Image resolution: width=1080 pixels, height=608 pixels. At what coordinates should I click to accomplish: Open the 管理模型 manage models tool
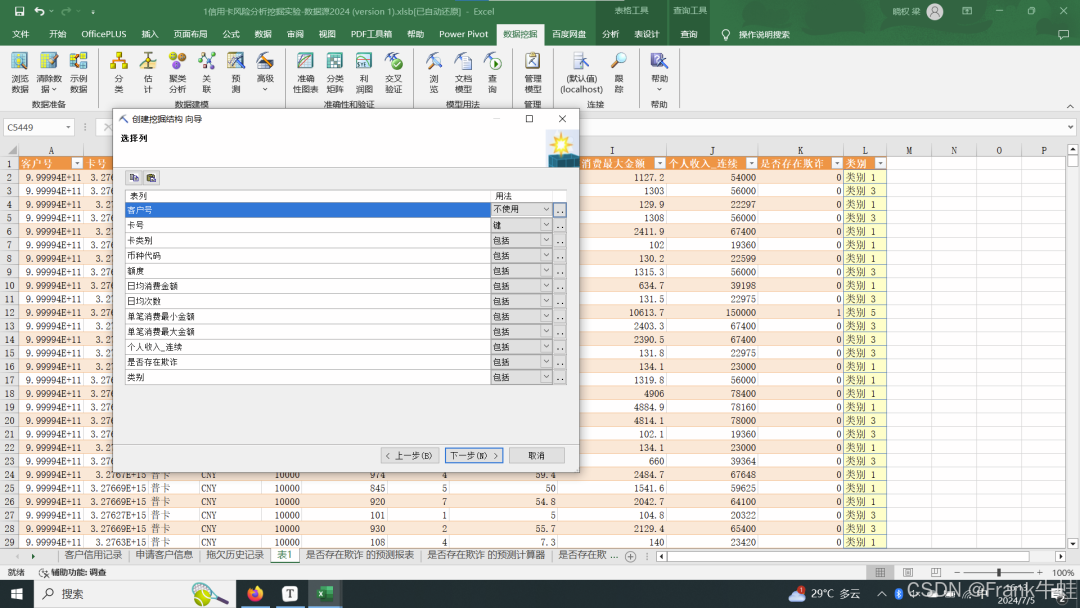pos(532,70)
